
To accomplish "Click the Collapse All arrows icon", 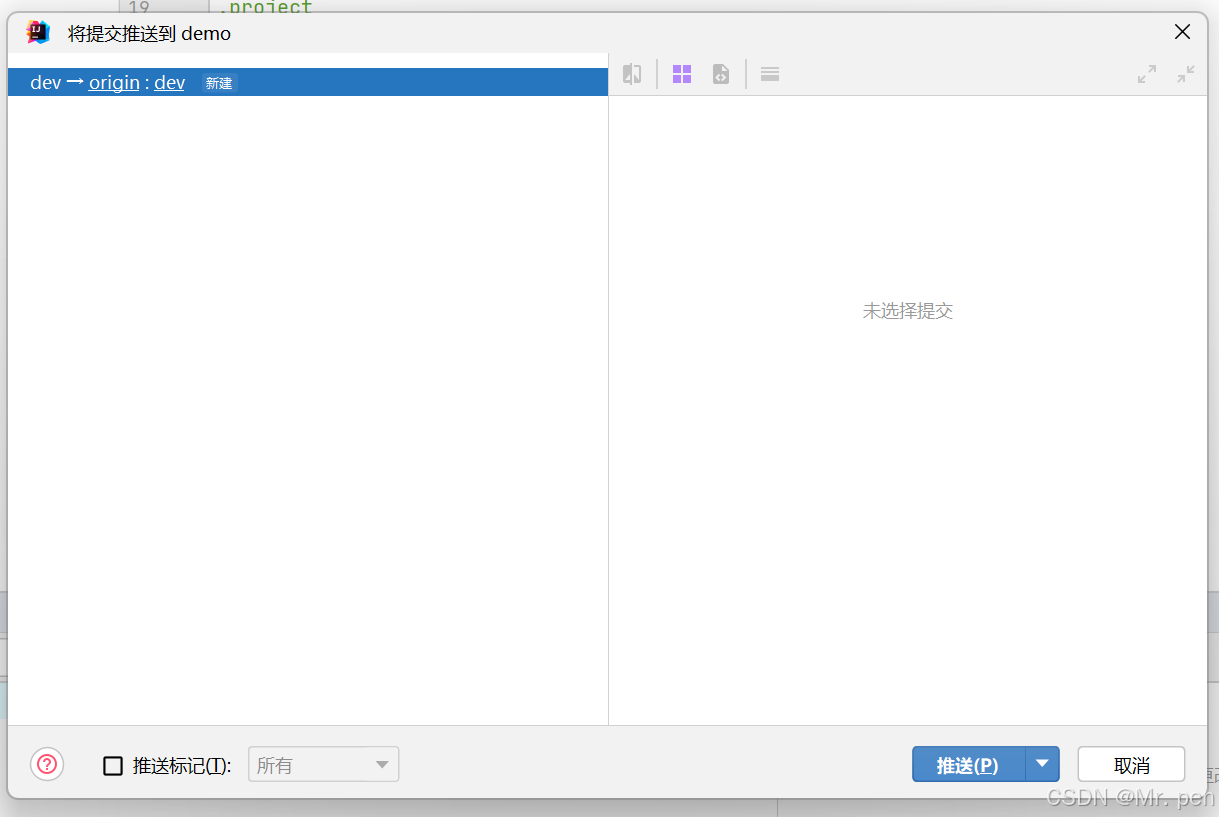I will [x=1186, y=74].
